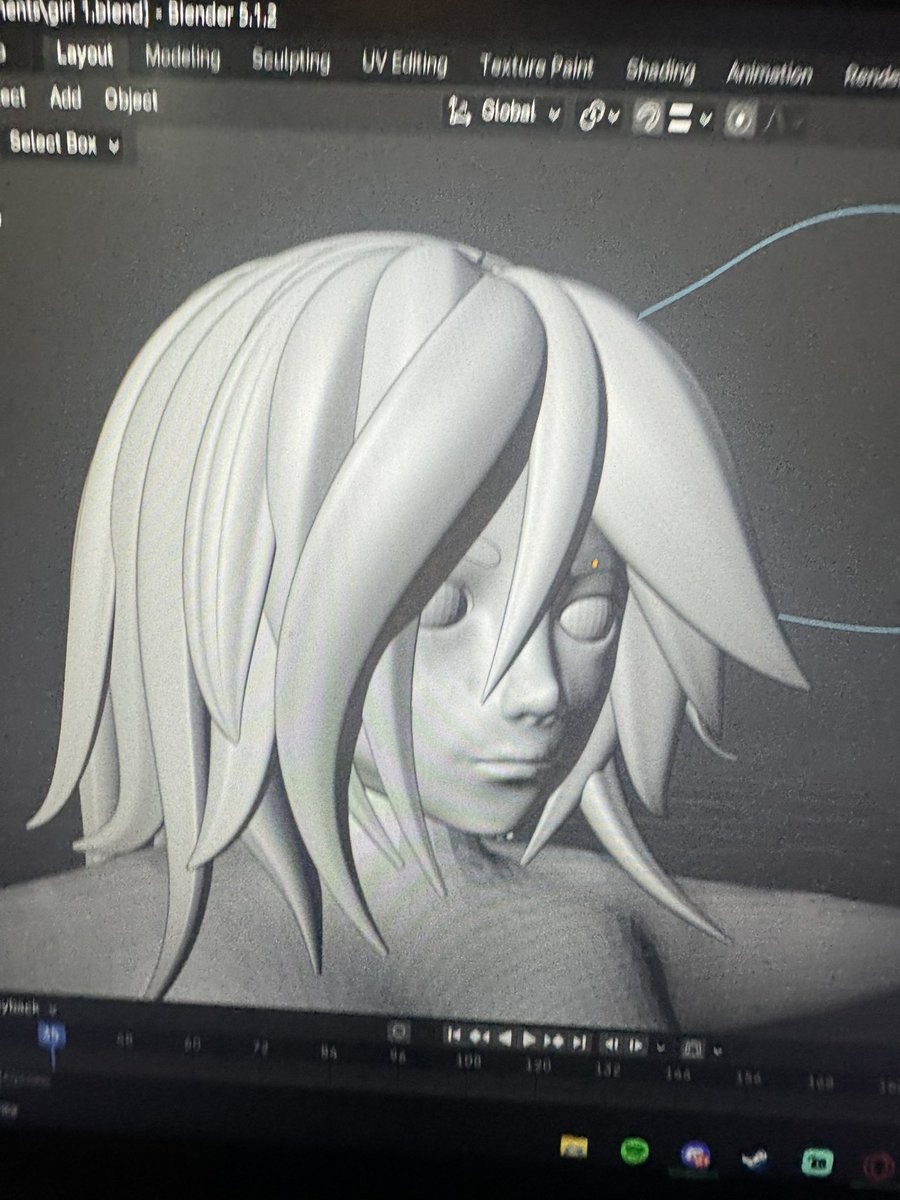Screen dimensions: 900x1200
Task: Jump to next keyframe
Action: click(554, 1041)
